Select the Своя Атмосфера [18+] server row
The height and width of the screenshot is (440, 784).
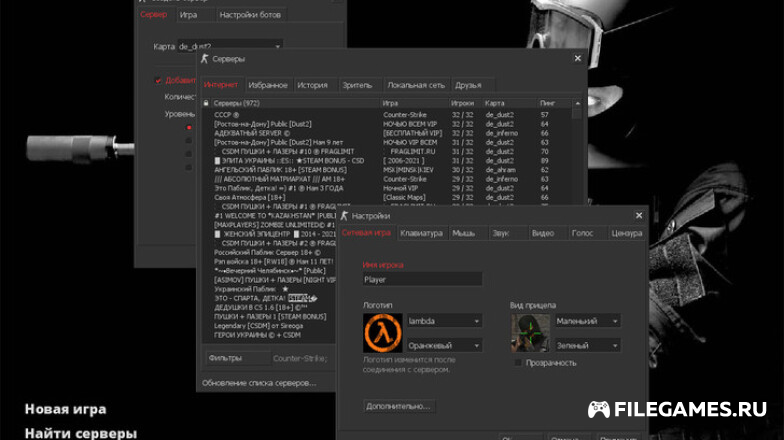click(386, 197)
